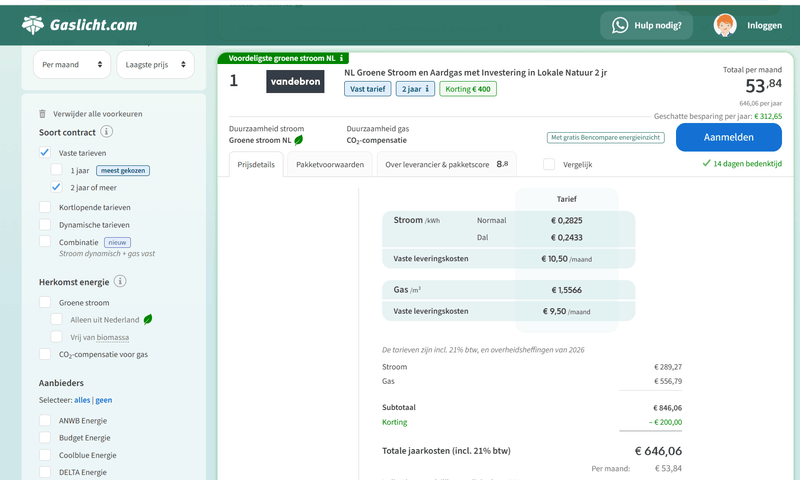Select Coolblue Energie provider checkbox
800x480 pixels.
(45, 455)
